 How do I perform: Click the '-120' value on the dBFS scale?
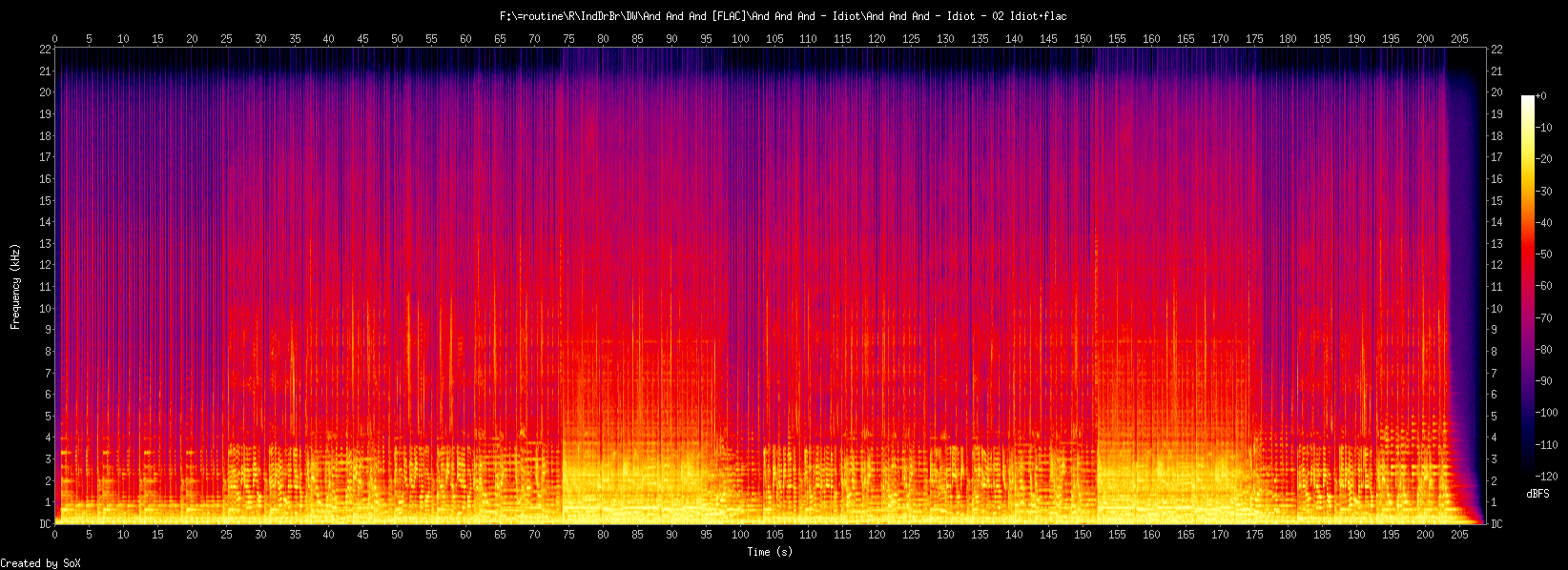point(1547,476)
